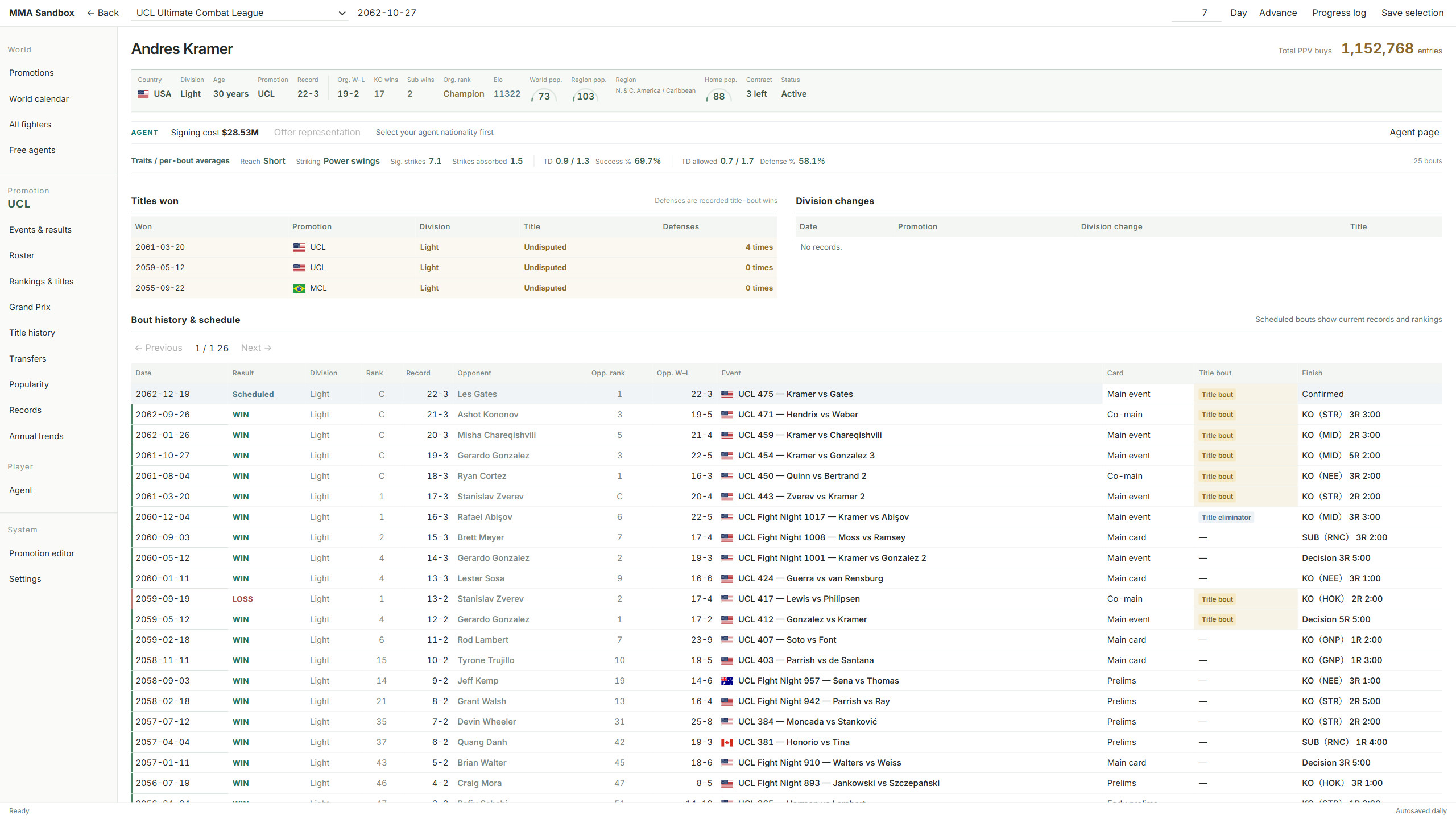
Task: Open event UCL 412 — Gonzalez vs Kramer
Action: 803,619
